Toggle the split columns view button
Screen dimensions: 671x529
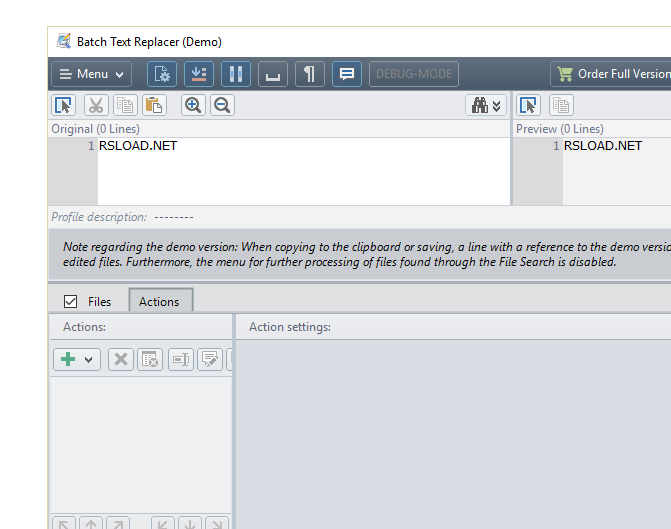pos(236,74)
